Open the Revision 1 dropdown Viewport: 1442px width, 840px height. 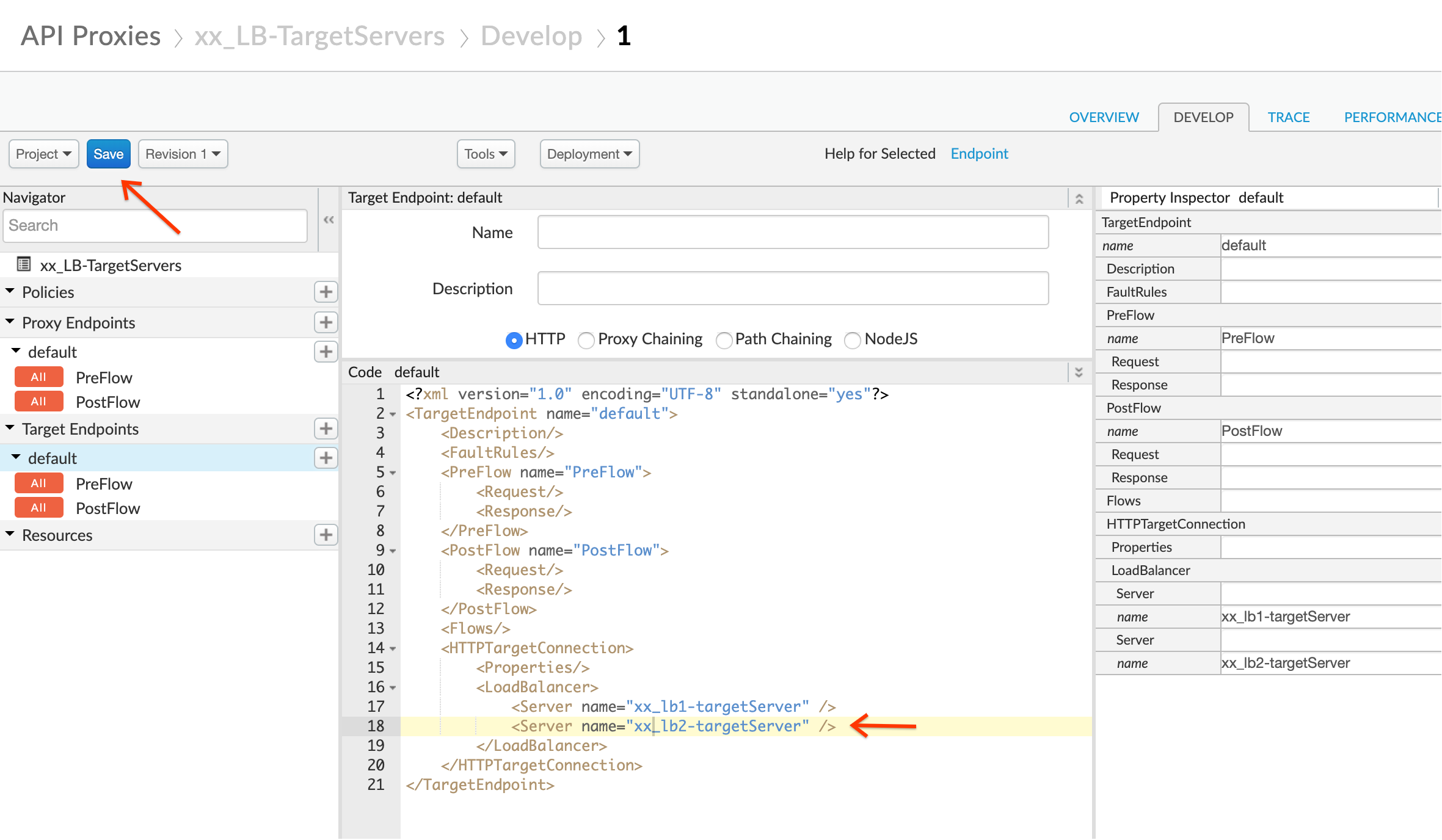click(x=183, y=154)
